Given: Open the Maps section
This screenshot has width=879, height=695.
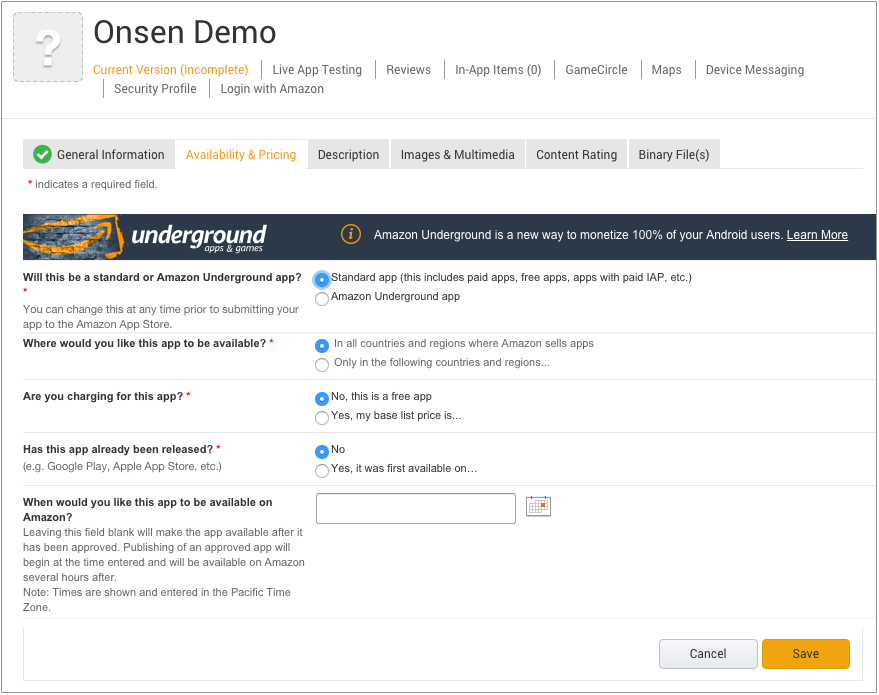Looking at the screenshot, I should 666,70.
